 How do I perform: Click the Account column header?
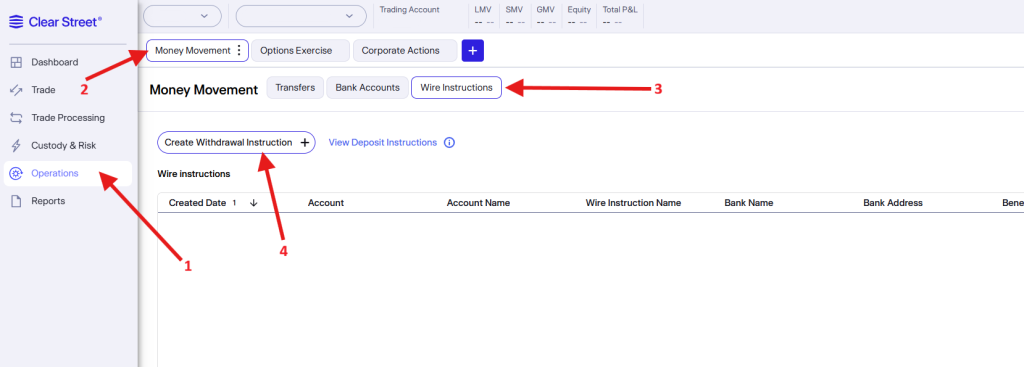click(326, 203)
